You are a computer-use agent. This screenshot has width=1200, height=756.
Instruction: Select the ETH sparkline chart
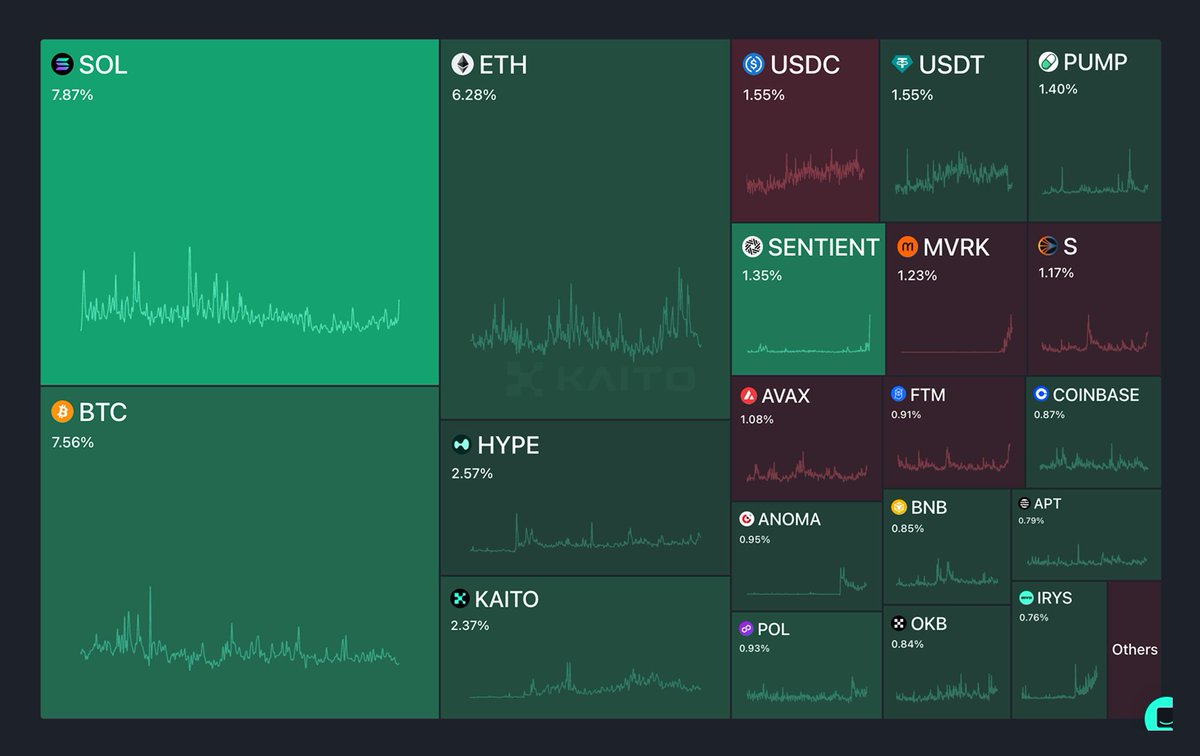(x=585, y=320)
